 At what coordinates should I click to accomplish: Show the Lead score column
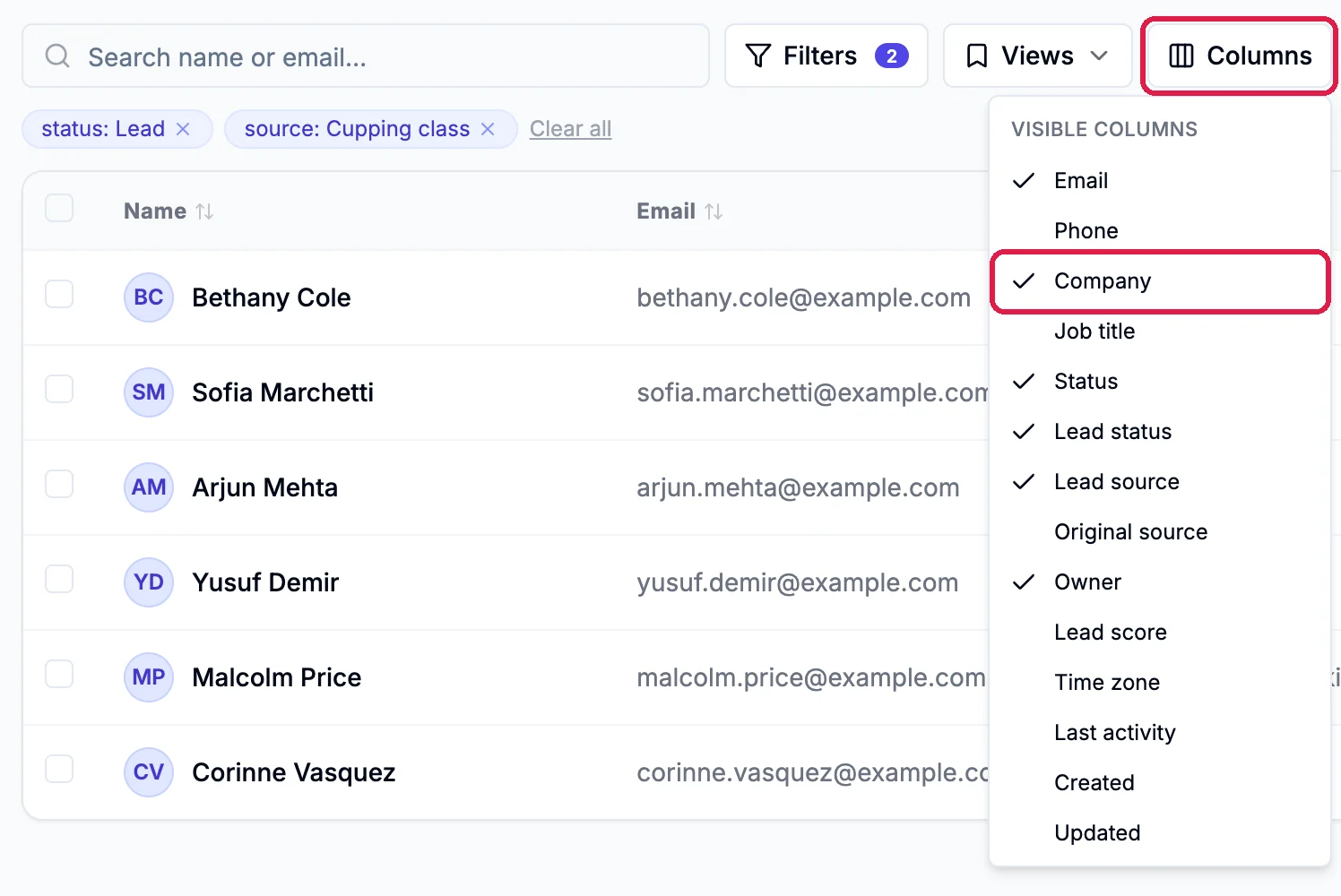[1160, 633]
